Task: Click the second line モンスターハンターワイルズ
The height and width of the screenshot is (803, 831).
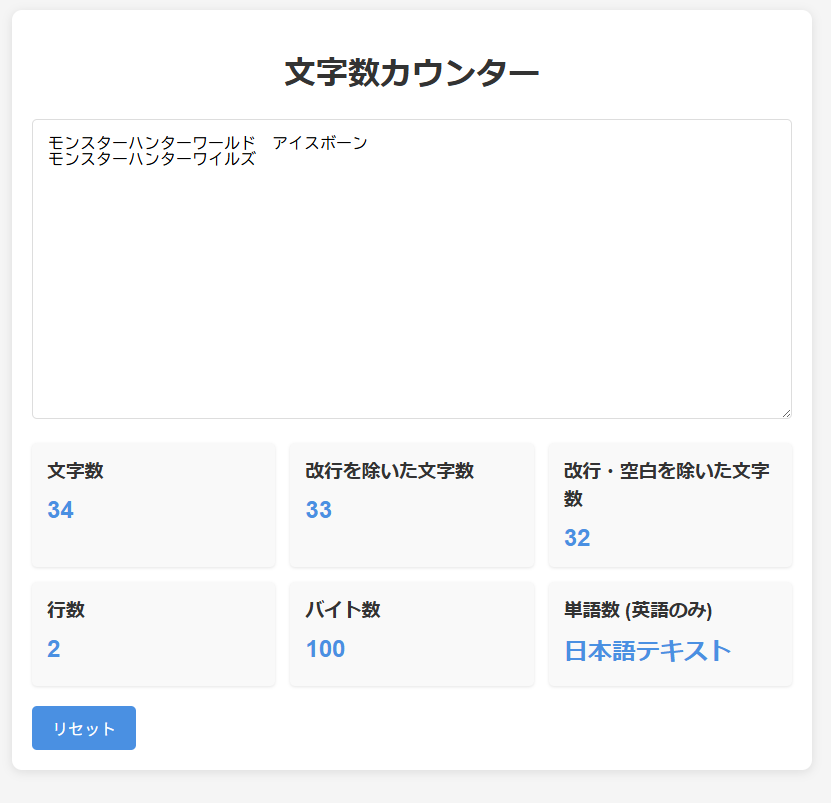Action: tap(152, 158)
